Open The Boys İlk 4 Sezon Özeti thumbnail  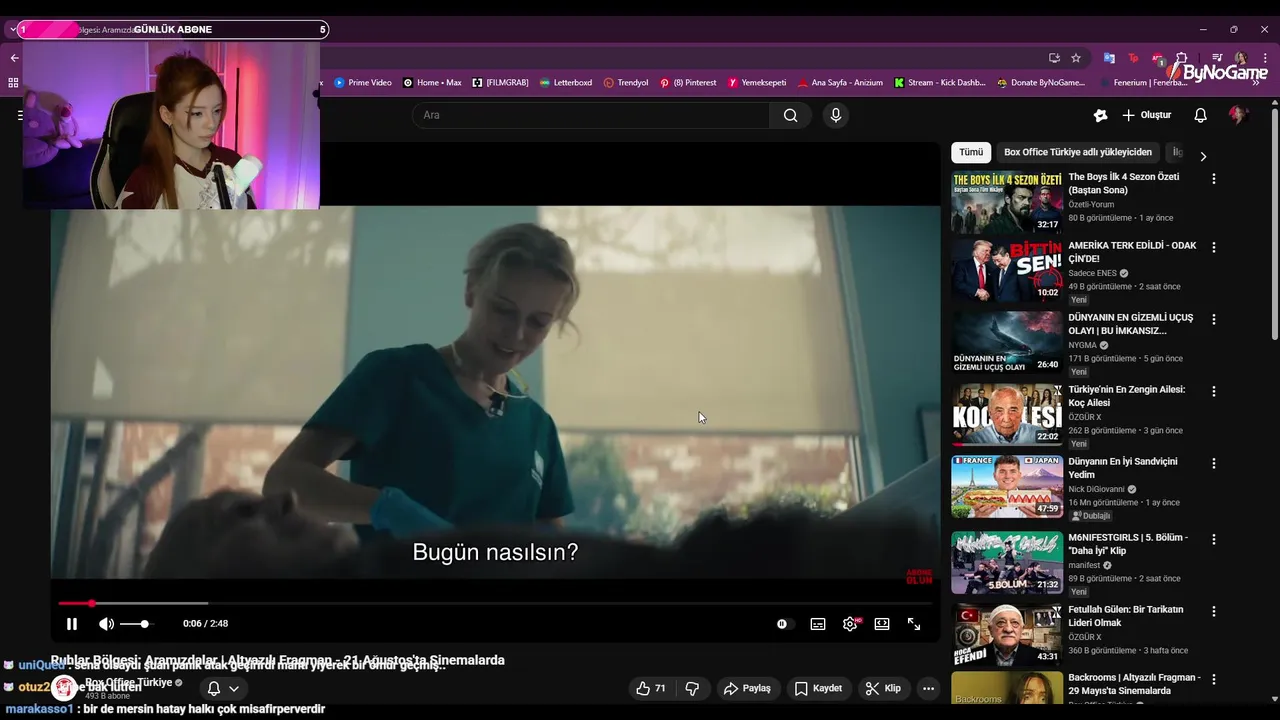(x=1006, y=202)
